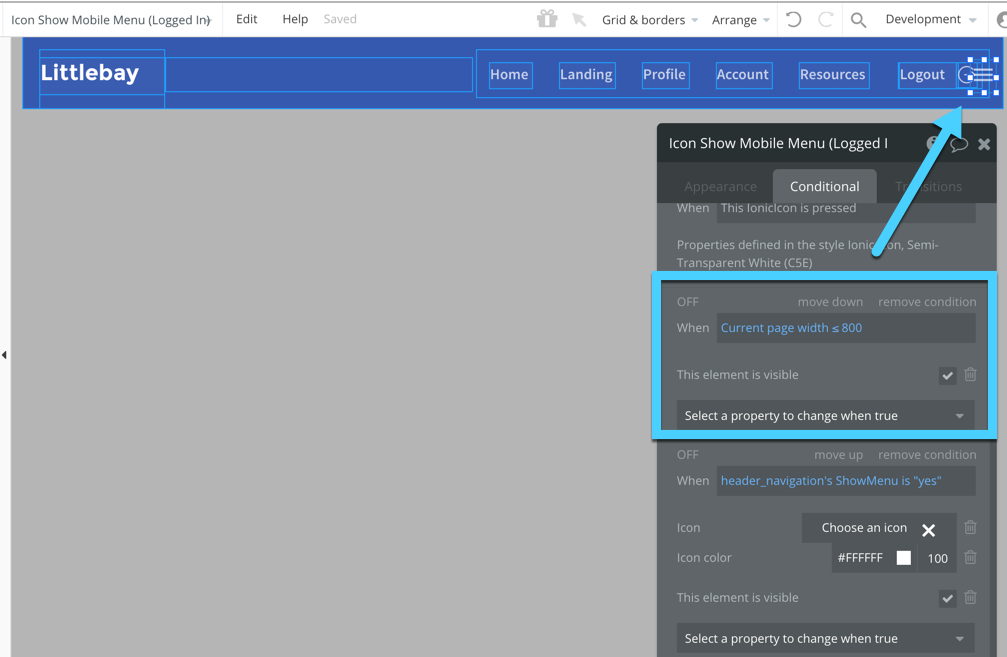This screenshot has width=1007, height=657.
Task: Open search with the magnifying glass icon
Action: [858, 19]
